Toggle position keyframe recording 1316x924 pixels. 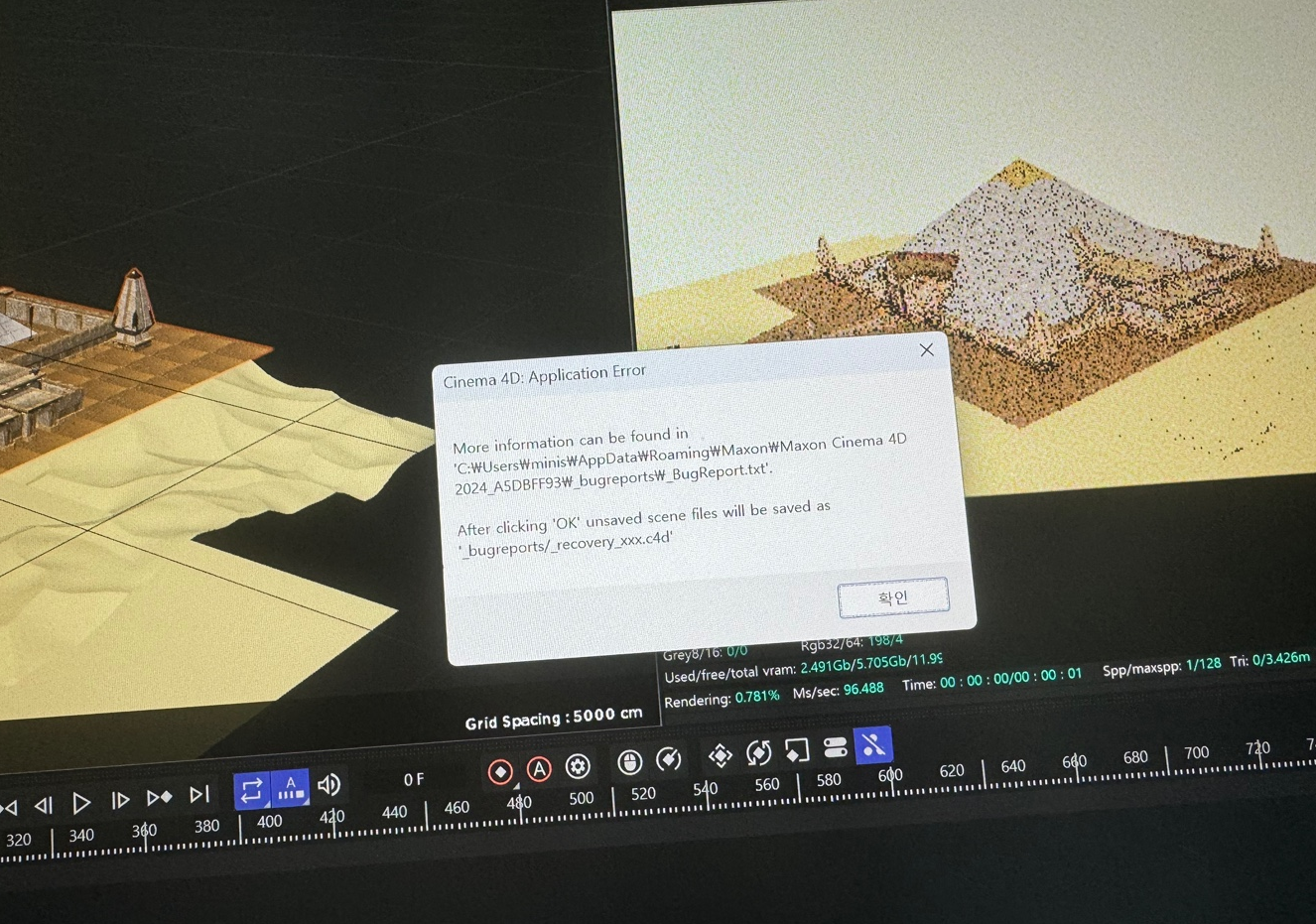(x=721, y=755)
